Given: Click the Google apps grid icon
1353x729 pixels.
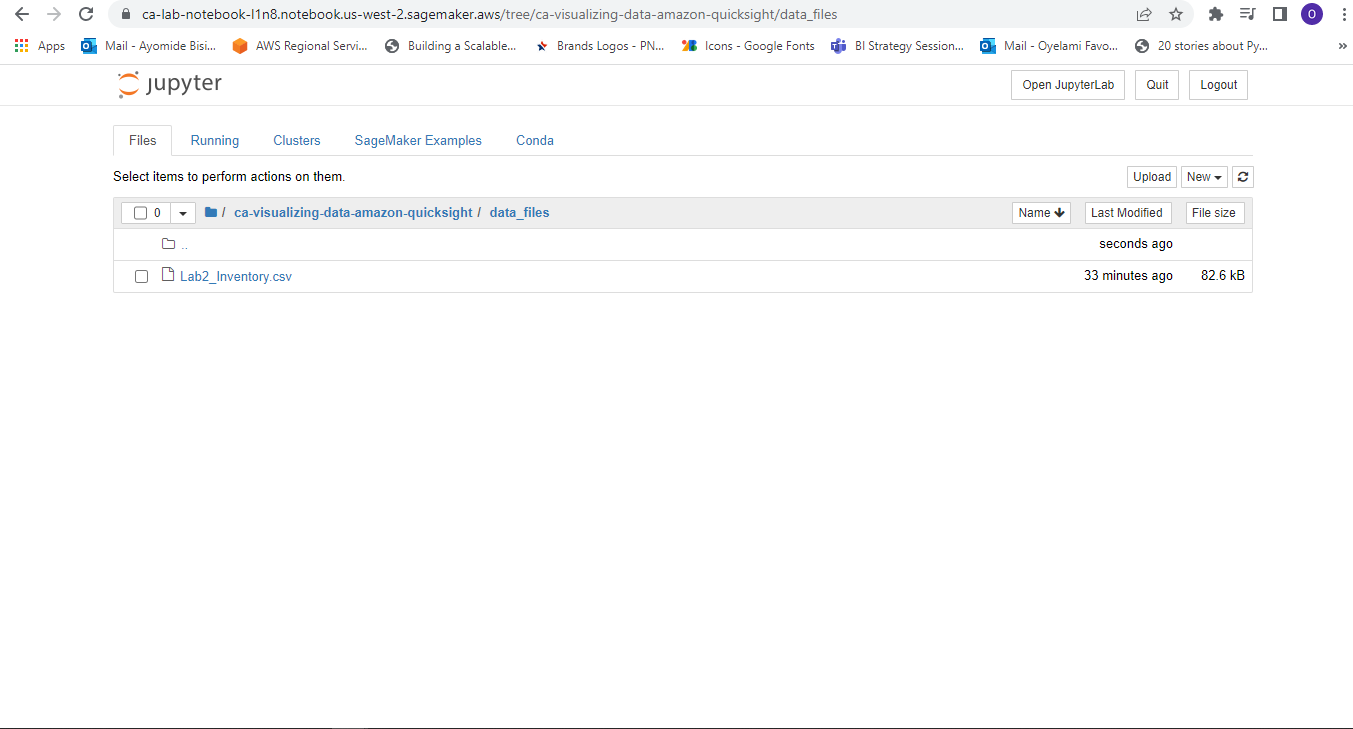Looking at the screenshot, I should [x=20, y=45].
